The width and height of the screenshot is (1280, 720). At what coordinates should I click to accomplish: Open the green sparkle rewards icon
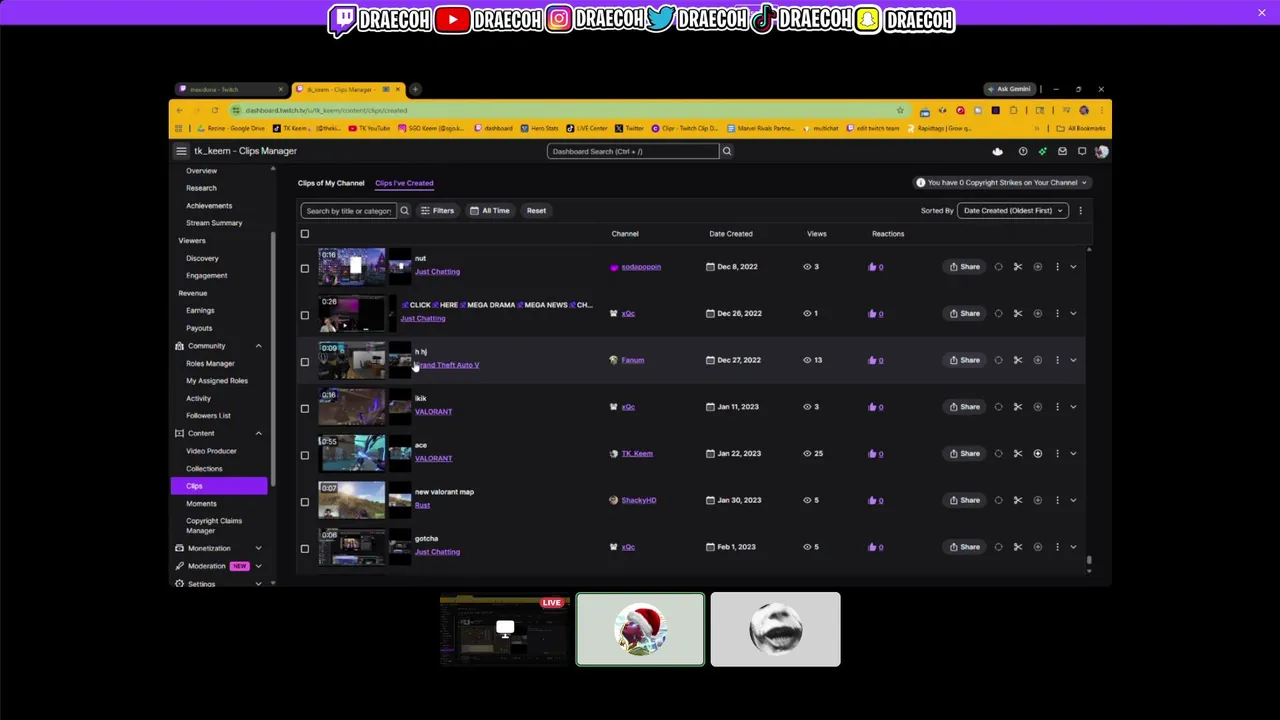click(1042, 151)
